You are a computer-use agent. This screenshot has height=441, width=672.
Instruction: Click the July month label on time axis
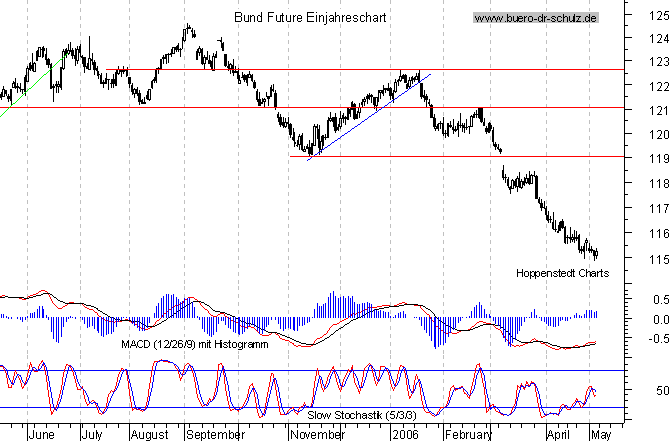(x=91, y=435)
